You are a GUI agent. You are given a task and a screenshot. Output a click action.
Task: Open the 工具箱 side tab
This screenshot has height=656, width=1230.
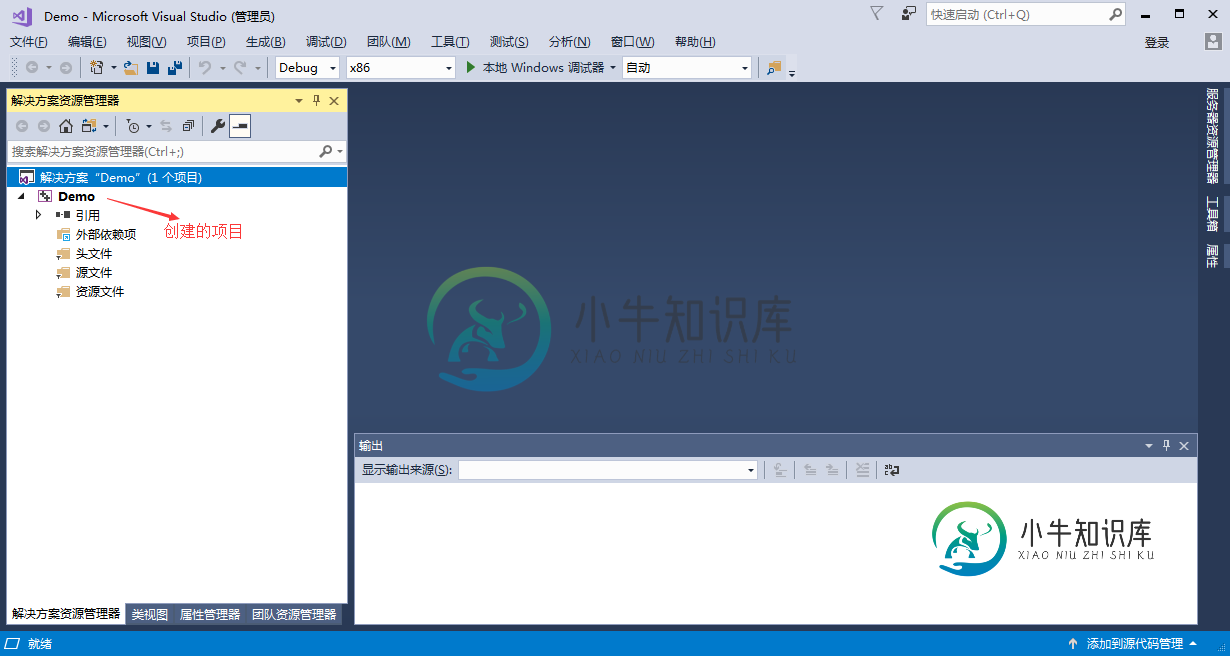click(1212, 214)
